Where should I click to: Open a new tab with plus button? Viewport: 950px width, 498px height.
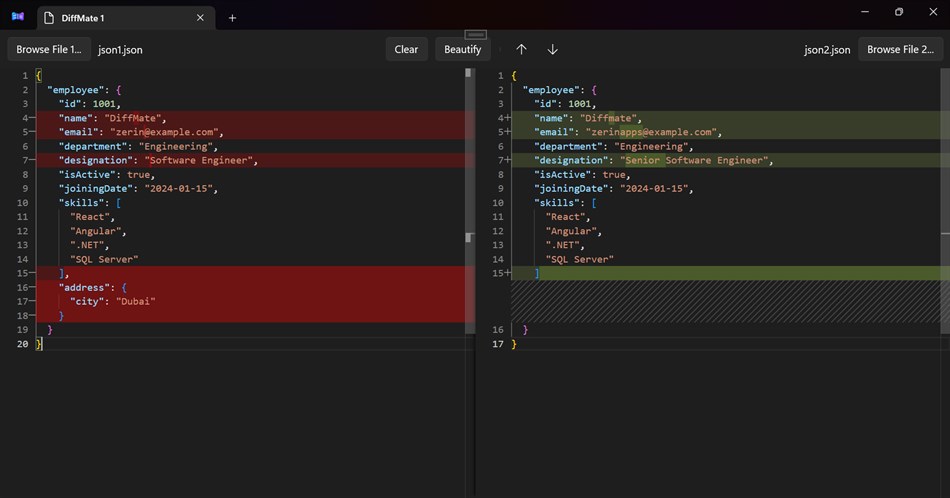coord(232,18)
